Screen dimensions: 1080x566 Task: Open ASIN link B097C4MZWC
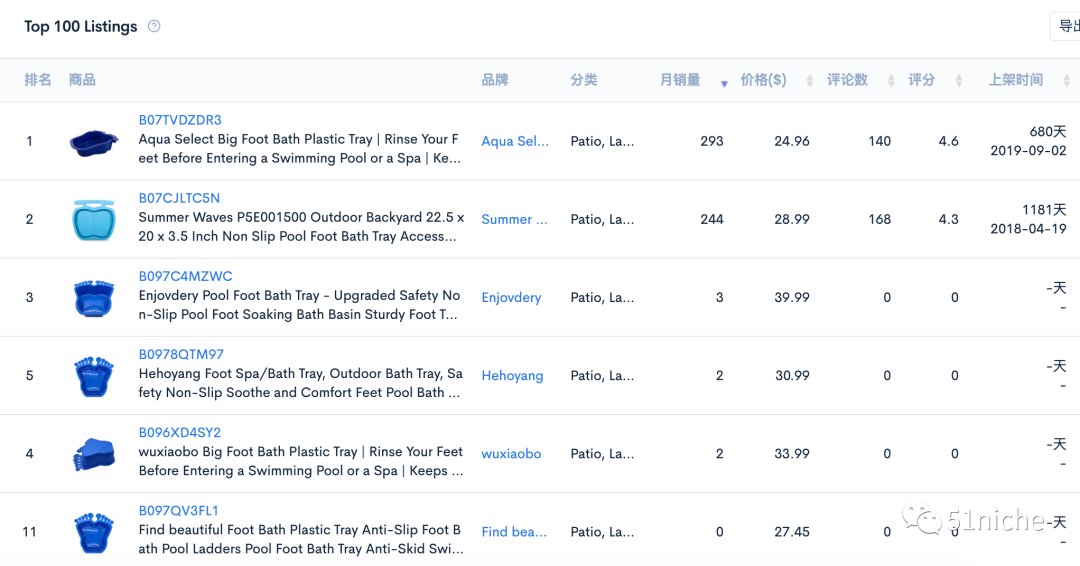(x=185, y=276)
